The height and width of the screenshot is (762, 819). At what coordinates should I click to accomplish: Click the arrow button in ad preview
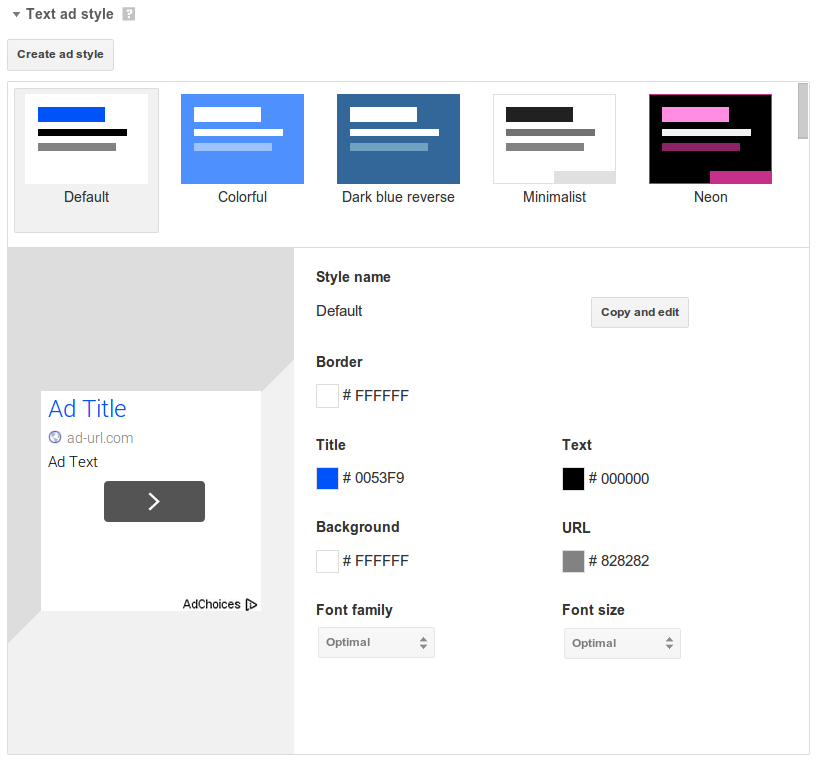[154, 502]
